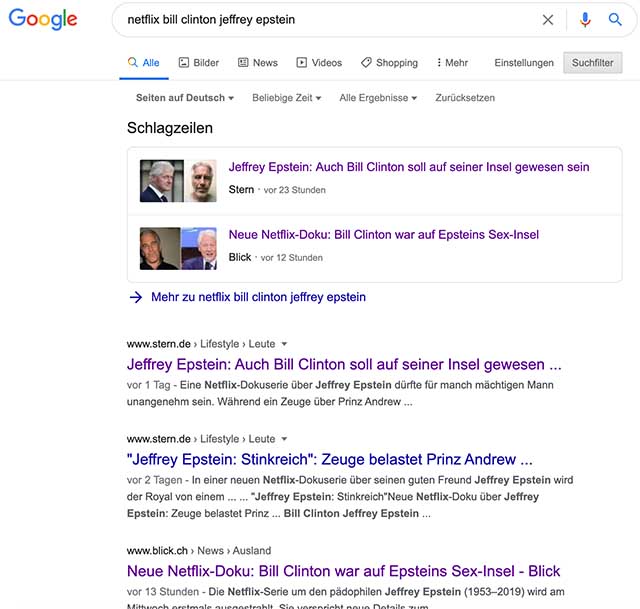Open the Videos tab
The height and width of the screenshot is (609, 640).
(x=319, y=62)
